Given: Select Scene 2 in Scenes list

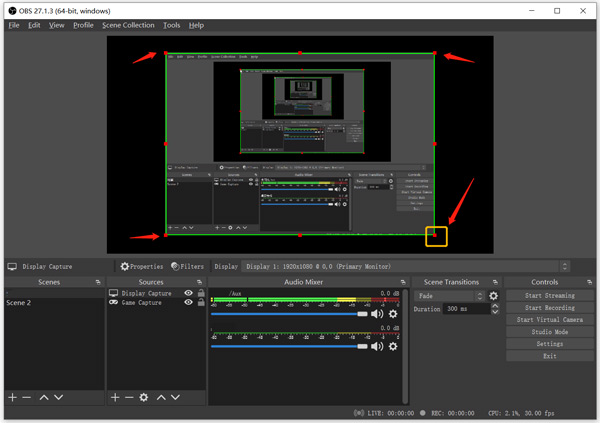Looking at the screenshot, I should [x=54, y=303].
